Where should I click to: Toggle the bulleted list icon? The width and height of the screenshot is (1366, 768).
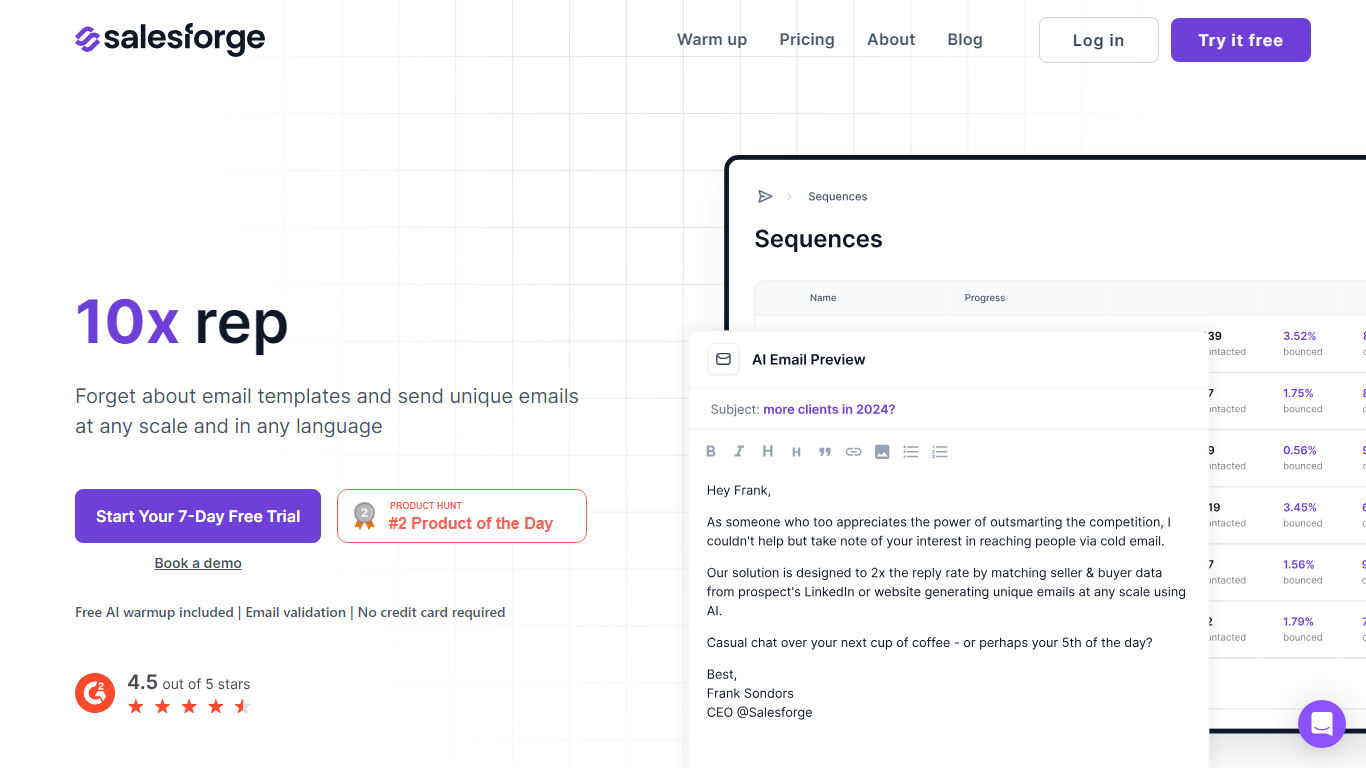pyautogui.click(x=910, y=452)
